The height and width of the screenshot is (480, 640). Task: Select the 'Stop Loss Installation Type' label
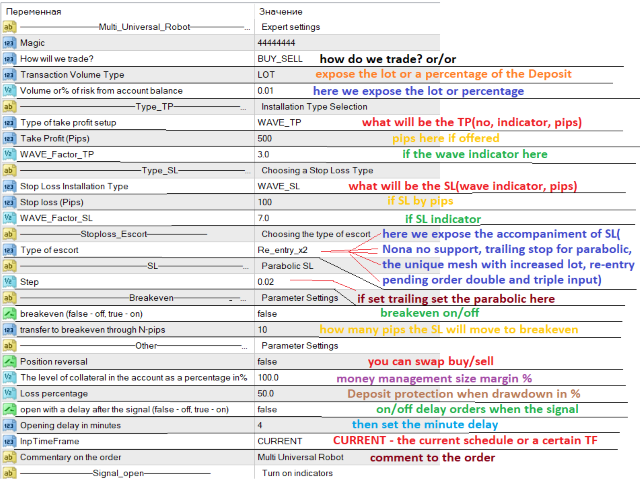pos(74,186)
